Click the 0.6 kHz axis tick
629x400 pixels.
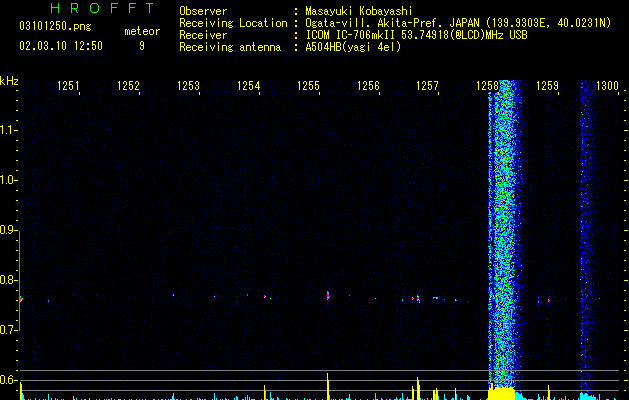8,380
